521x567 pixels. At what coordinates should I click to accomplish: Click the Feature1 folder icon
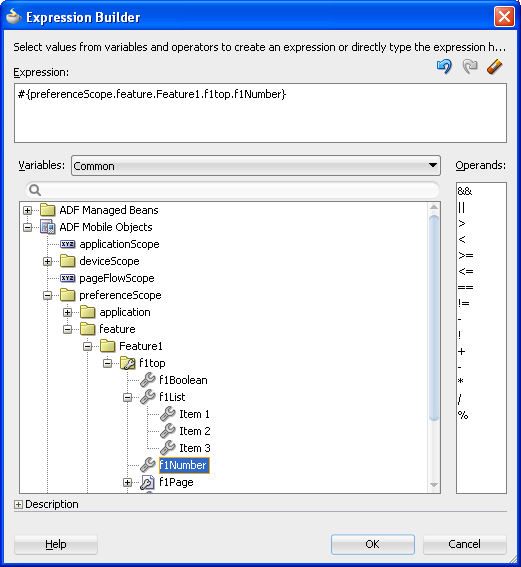coord(108,346)
